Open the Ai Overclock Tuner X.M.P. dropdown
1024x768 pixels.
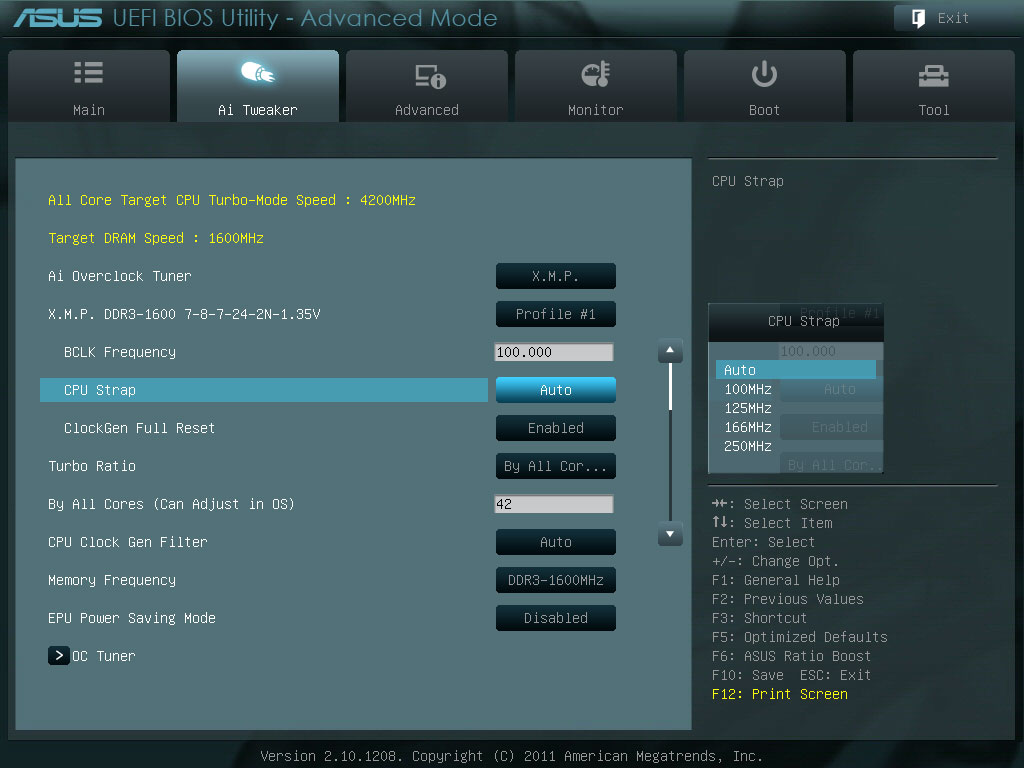tap(555, 276)
